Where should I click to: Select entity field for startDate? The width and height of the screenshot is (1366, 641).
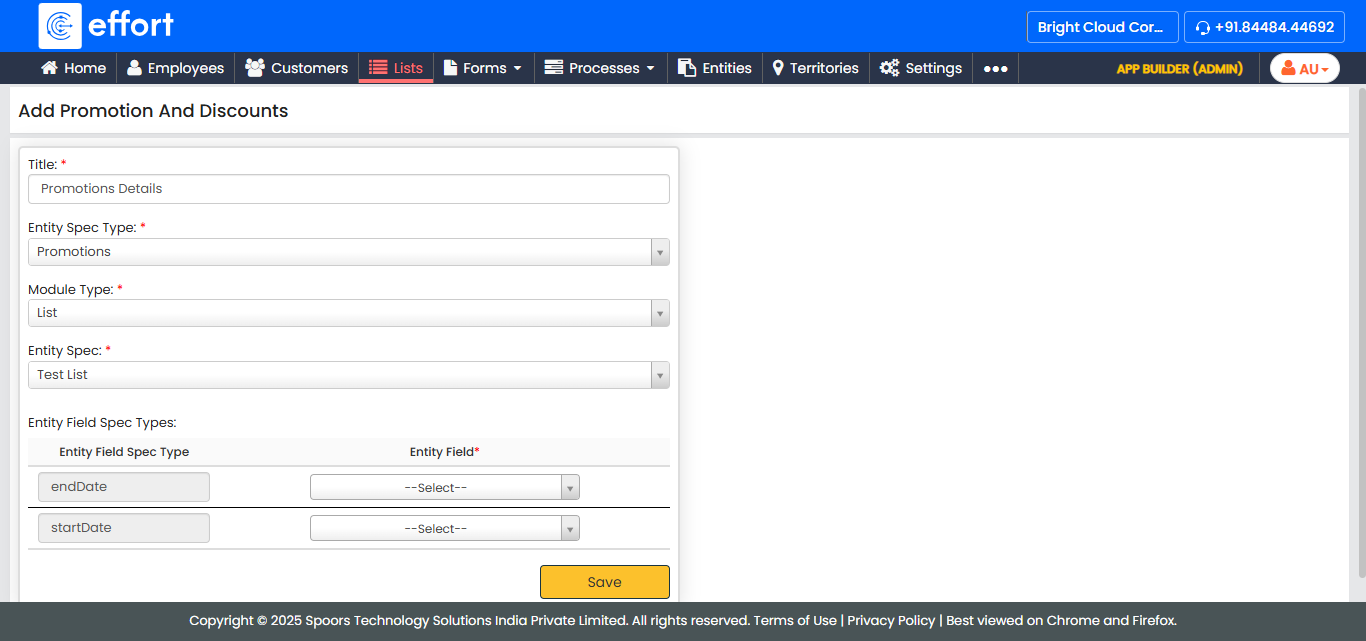coord(444,529)
